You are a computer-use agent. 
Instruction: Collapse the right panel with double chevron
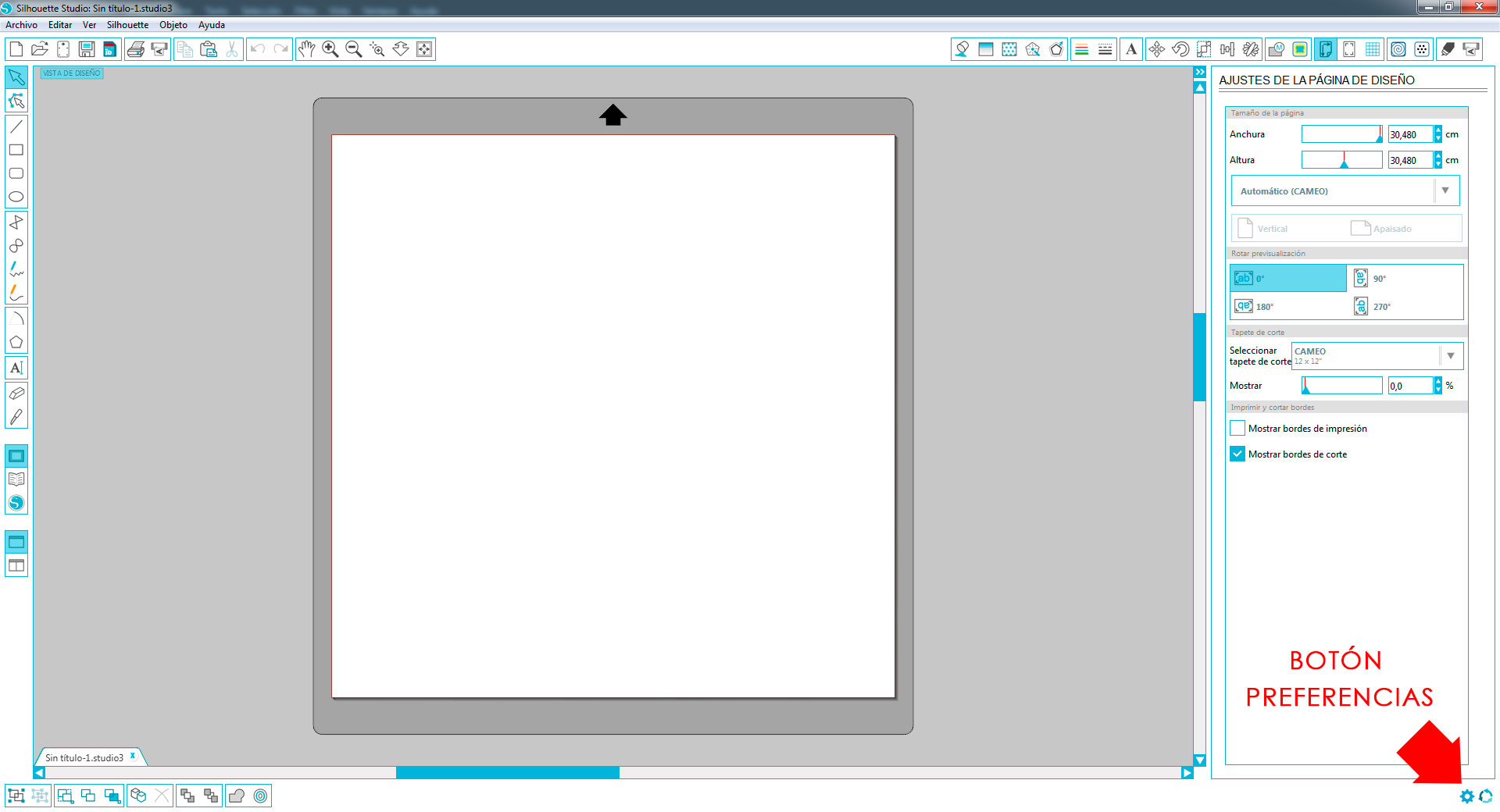pos(1200,72)
